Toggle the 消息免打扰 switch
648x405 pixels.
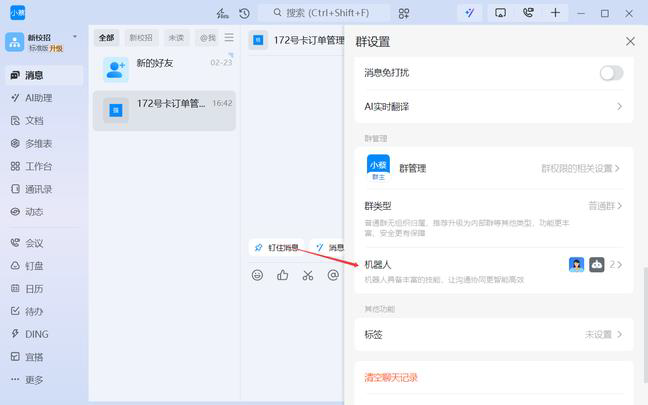click(x=611, y=73)
